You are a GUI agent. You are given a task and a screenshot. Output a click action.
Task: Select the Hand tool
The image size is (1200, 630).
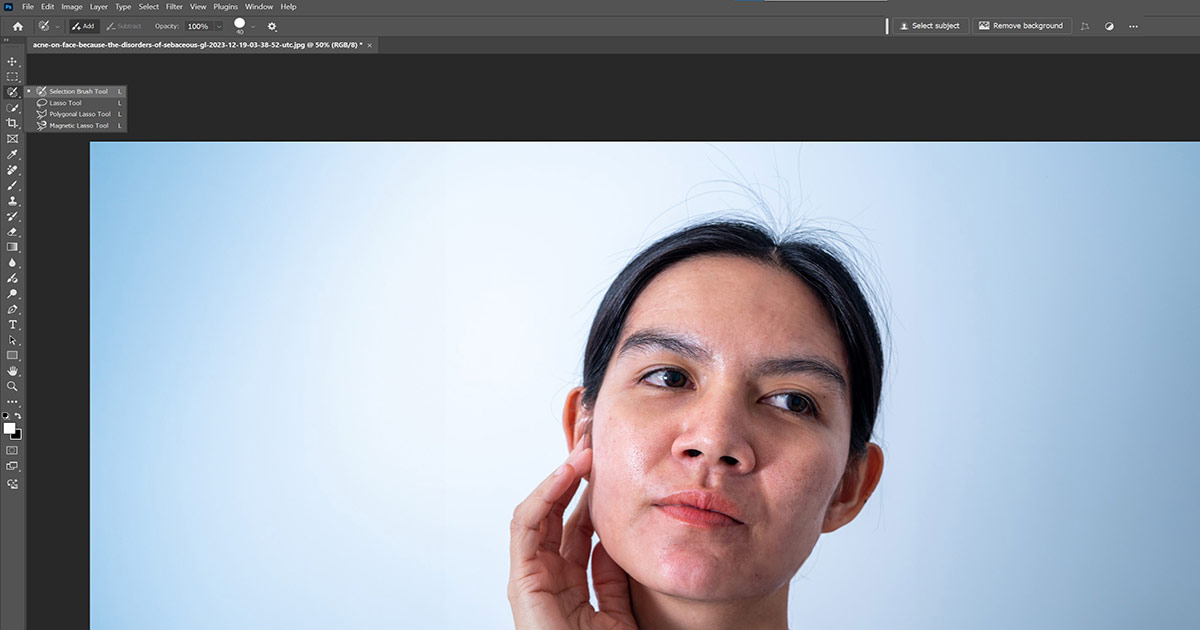point(13,371)
